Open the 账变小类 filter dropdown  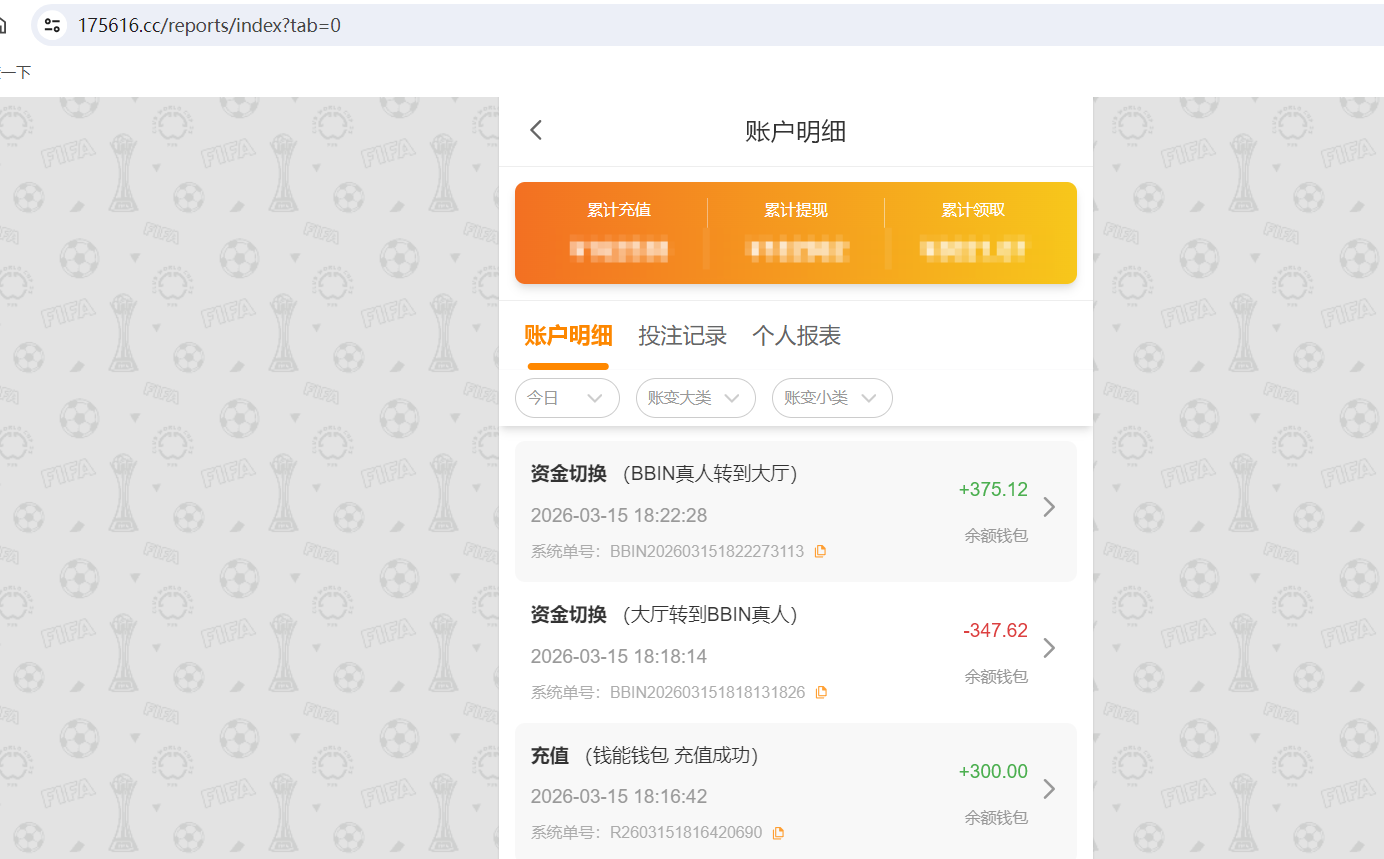click(x=831, y=398)
